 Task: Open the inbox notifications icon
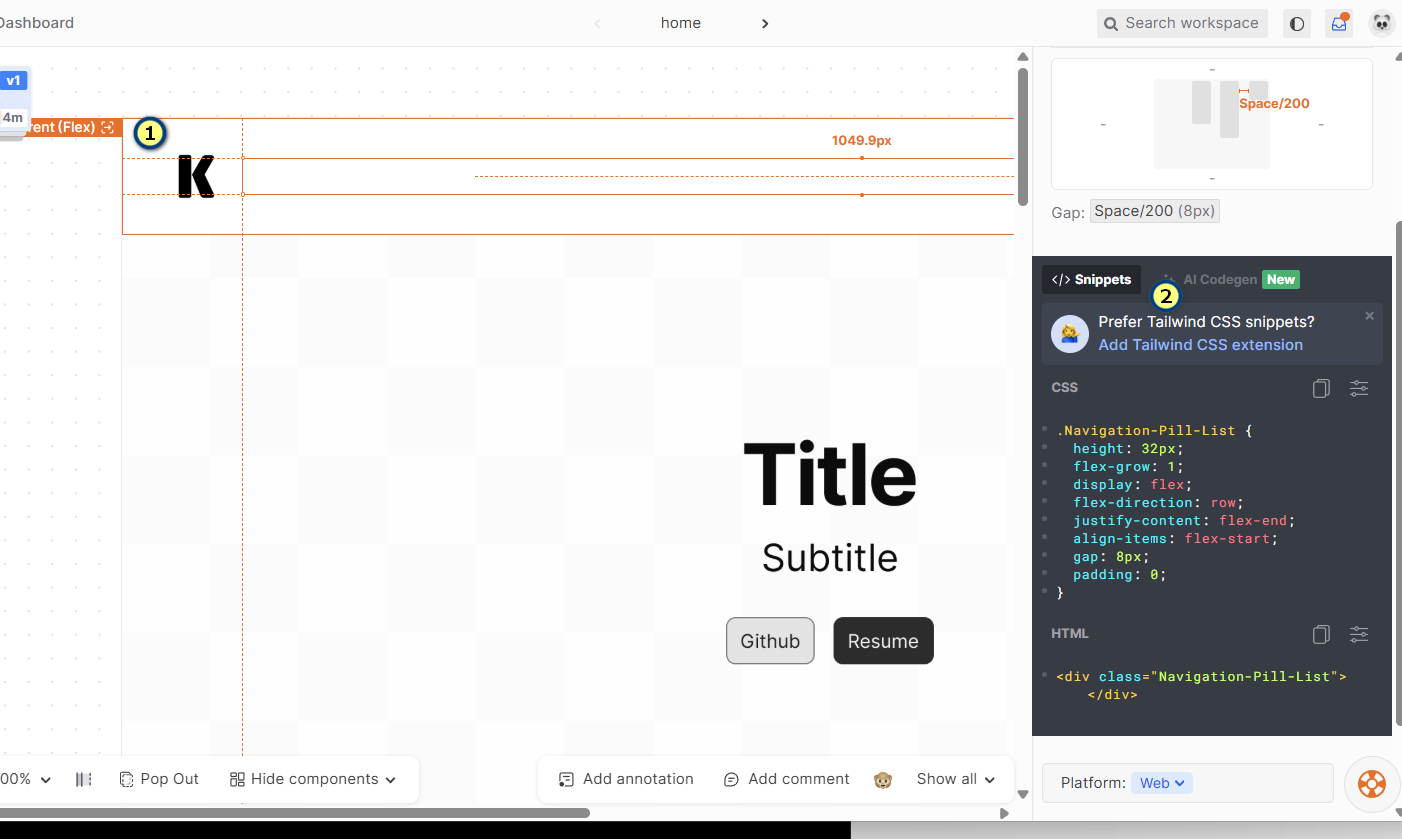(1338, 24)
